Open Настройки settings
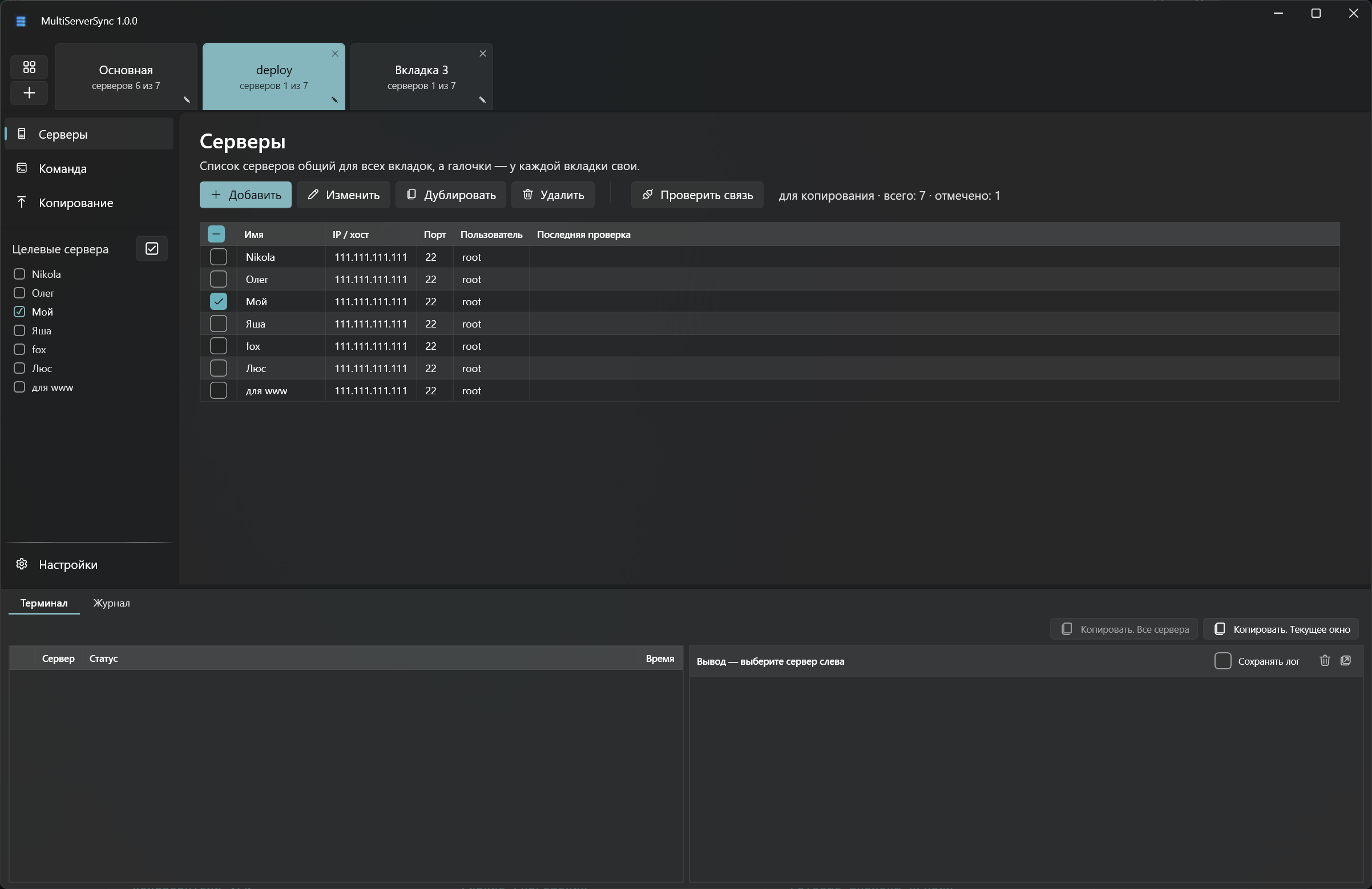This screenshot has height=889, width=1372. point(89,564)
